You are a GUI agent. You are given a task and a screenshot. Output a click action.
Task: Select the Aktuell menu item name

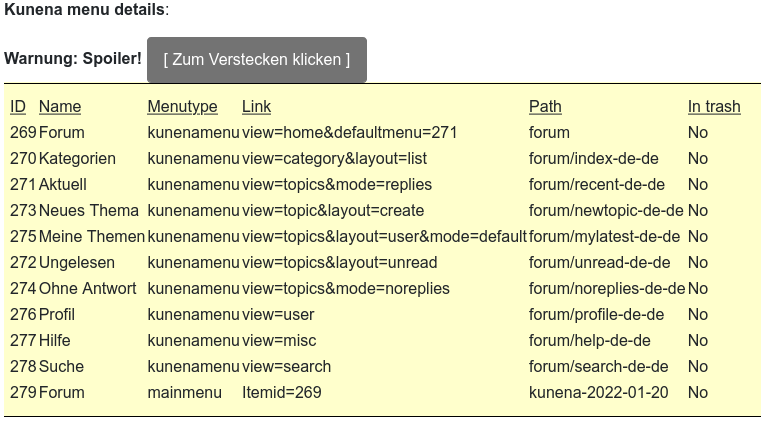(x=63, y=185)
